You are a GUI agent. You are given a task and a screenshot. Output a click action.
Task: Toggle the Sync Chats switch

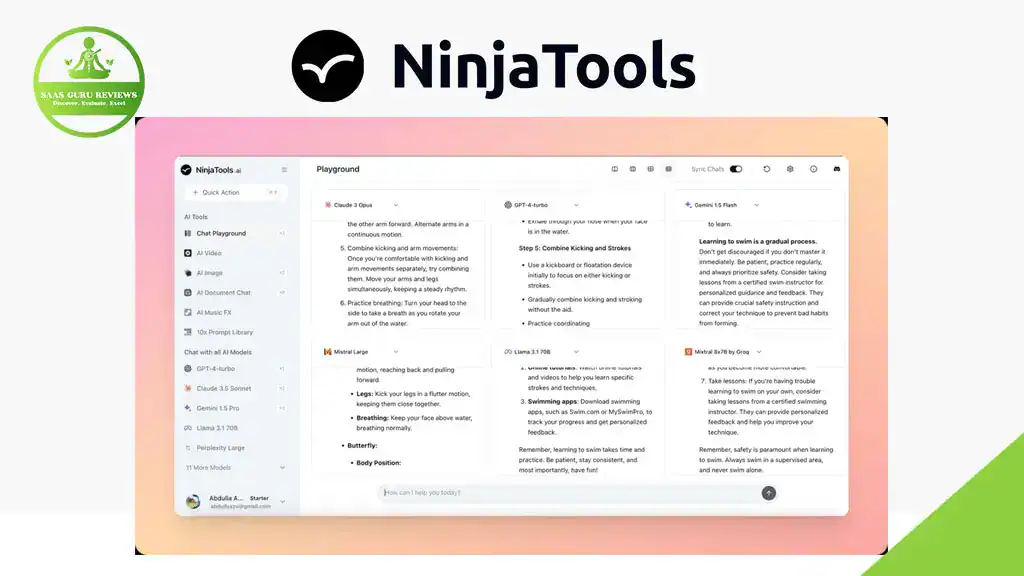(x=736, y=169)
